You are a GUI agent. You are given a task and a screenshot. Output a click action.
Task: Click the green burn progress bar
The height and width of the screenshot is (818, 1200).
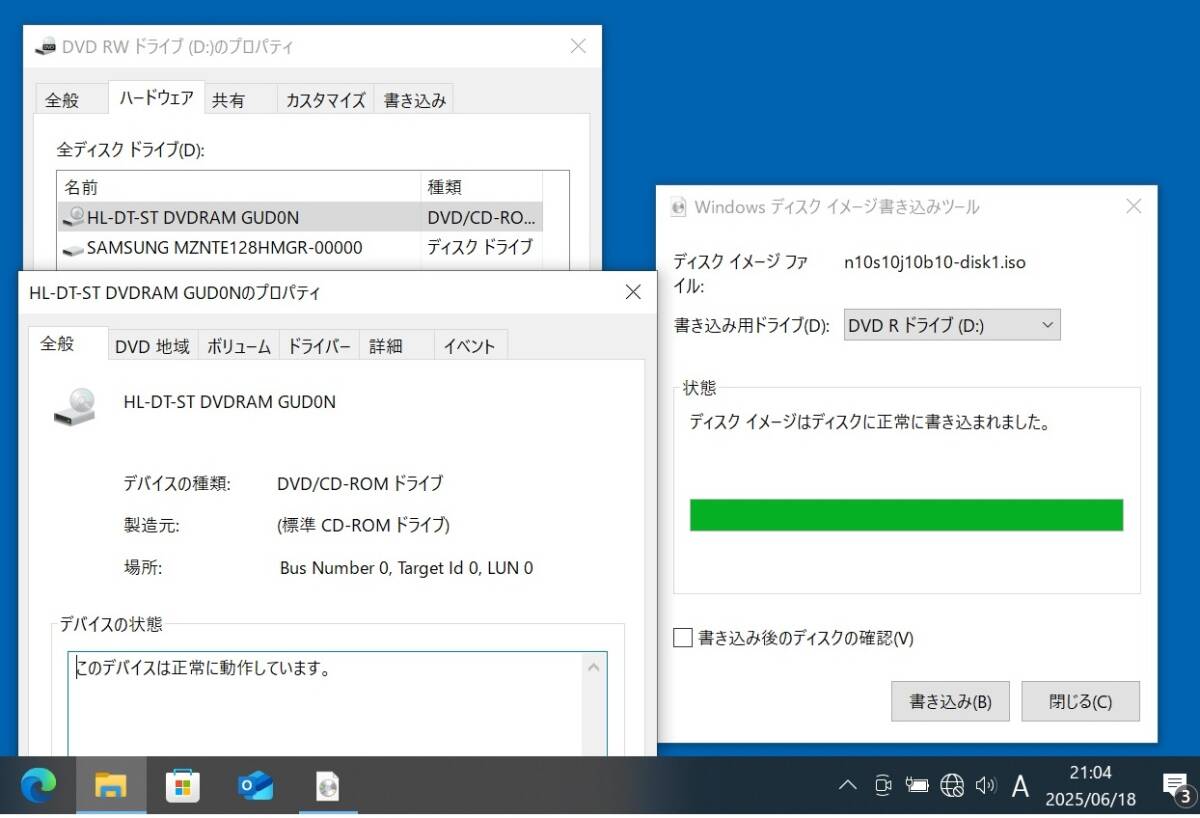click(906, 515)
